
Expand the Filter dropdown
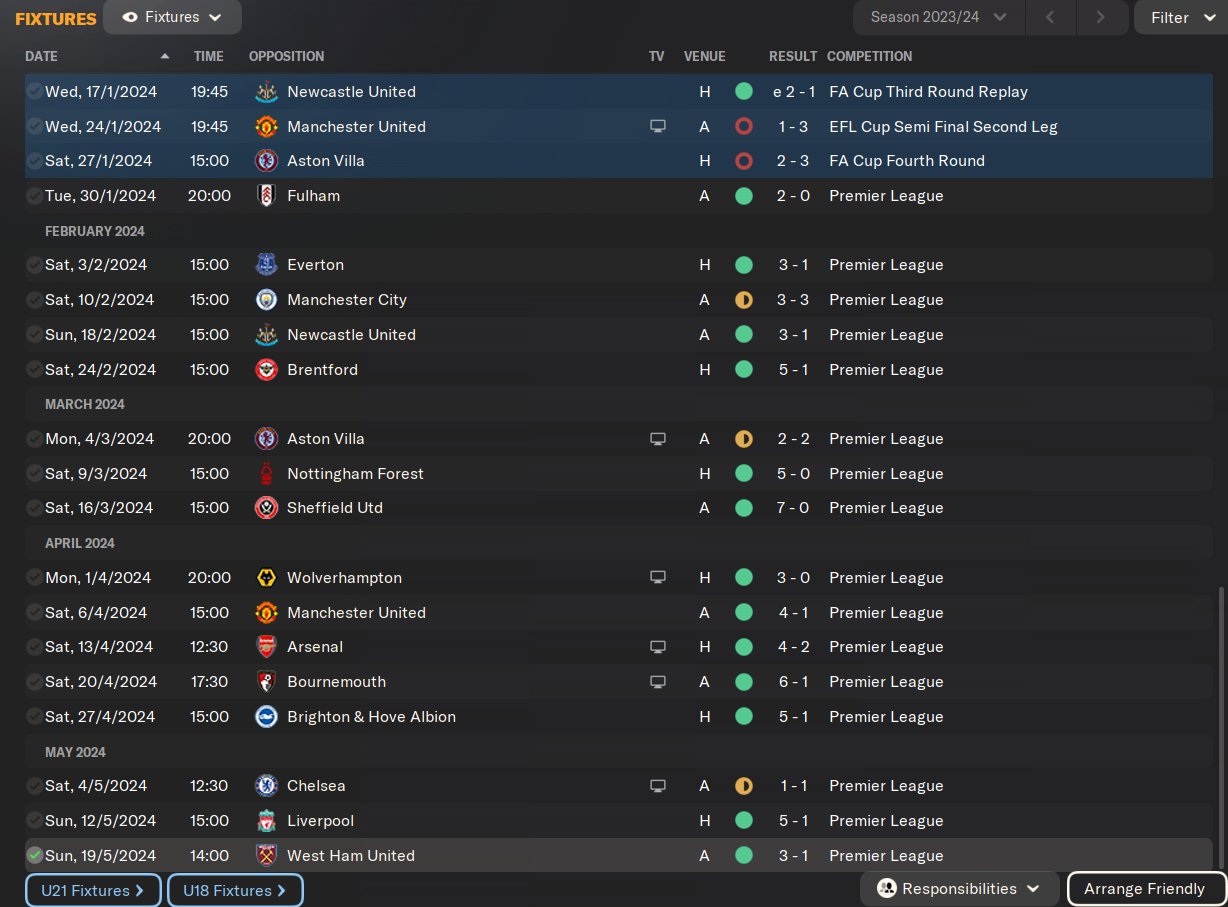(x=1180, y=17)
